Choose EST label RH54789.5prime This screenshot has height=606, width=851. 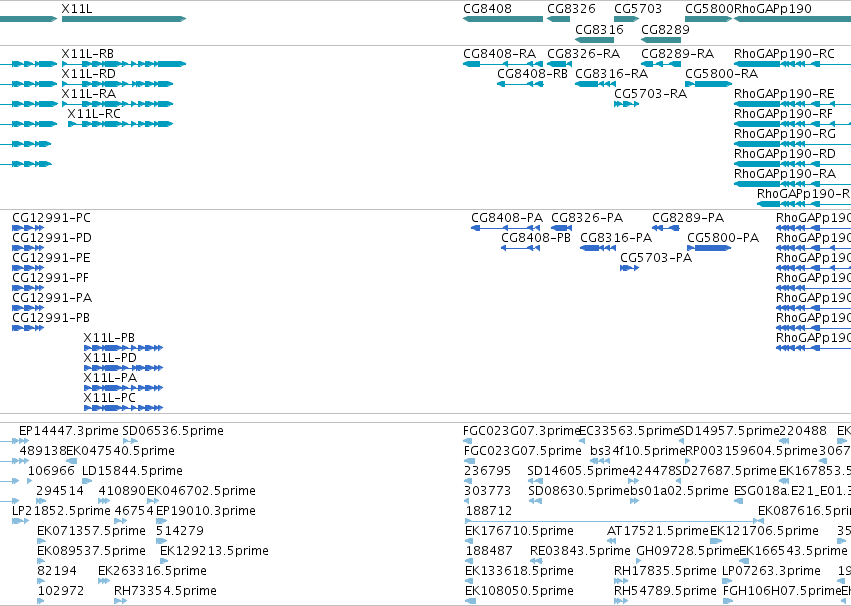[665, 591]
